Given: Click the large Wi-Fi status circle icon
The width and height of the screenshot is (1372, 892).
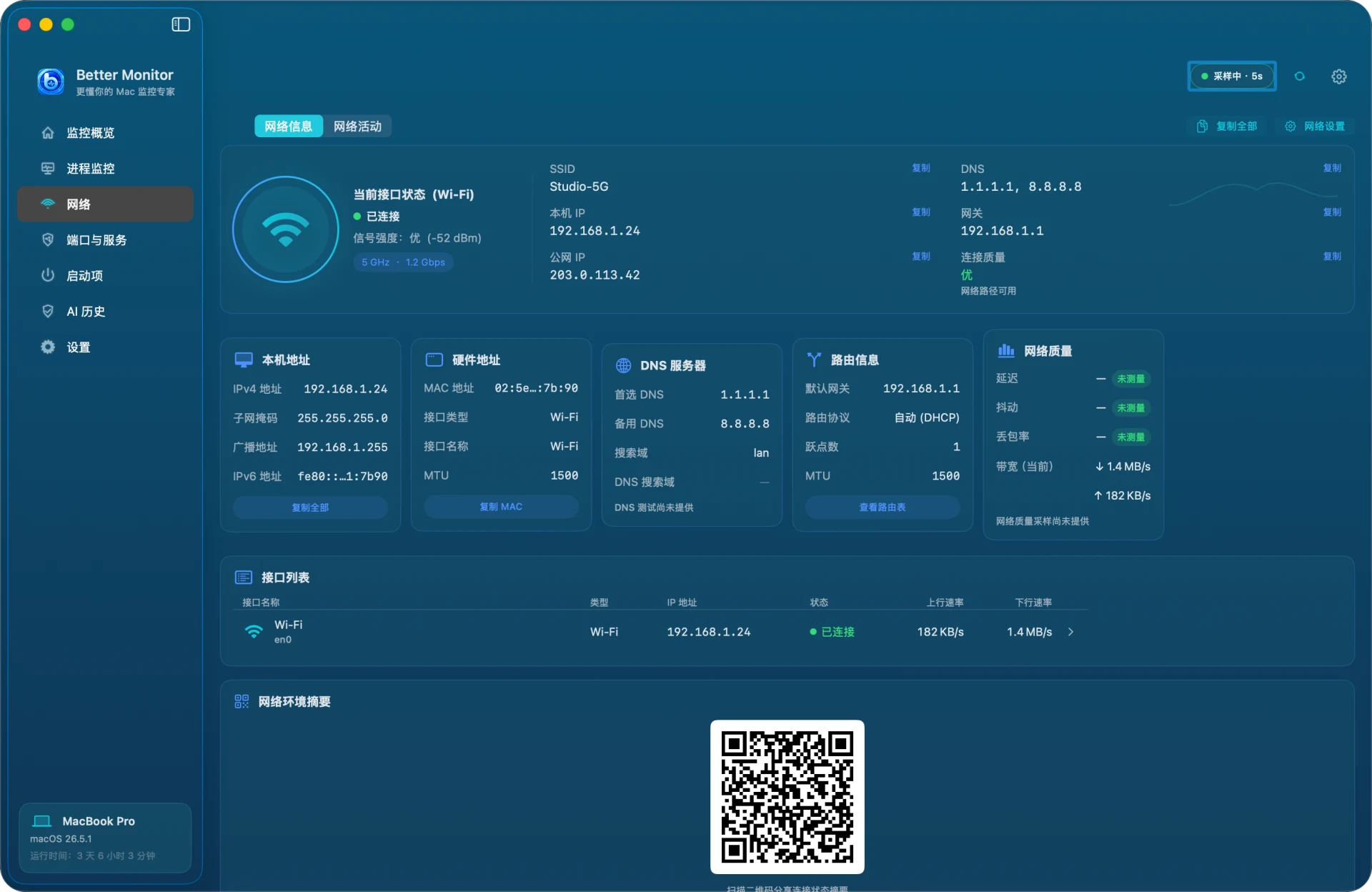Looking at the screenshot, I should coord(286,229).
